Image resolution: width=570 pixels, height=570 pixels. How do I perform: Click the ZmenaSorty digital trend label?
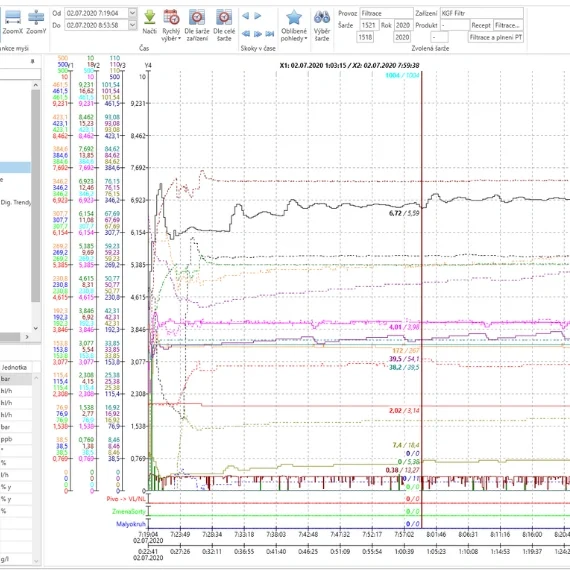(x=129, y=511)
